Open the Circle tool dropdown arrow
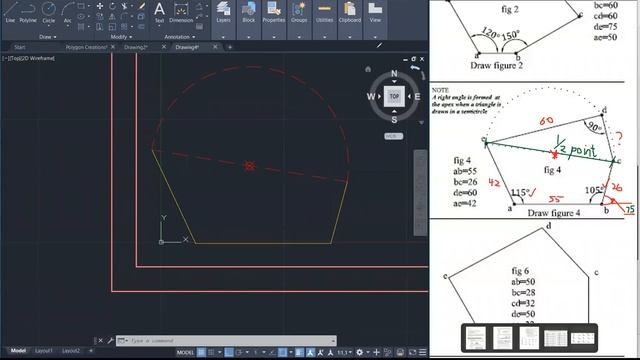The height and width of the screenshot is (360, 640). coord(49,27)
